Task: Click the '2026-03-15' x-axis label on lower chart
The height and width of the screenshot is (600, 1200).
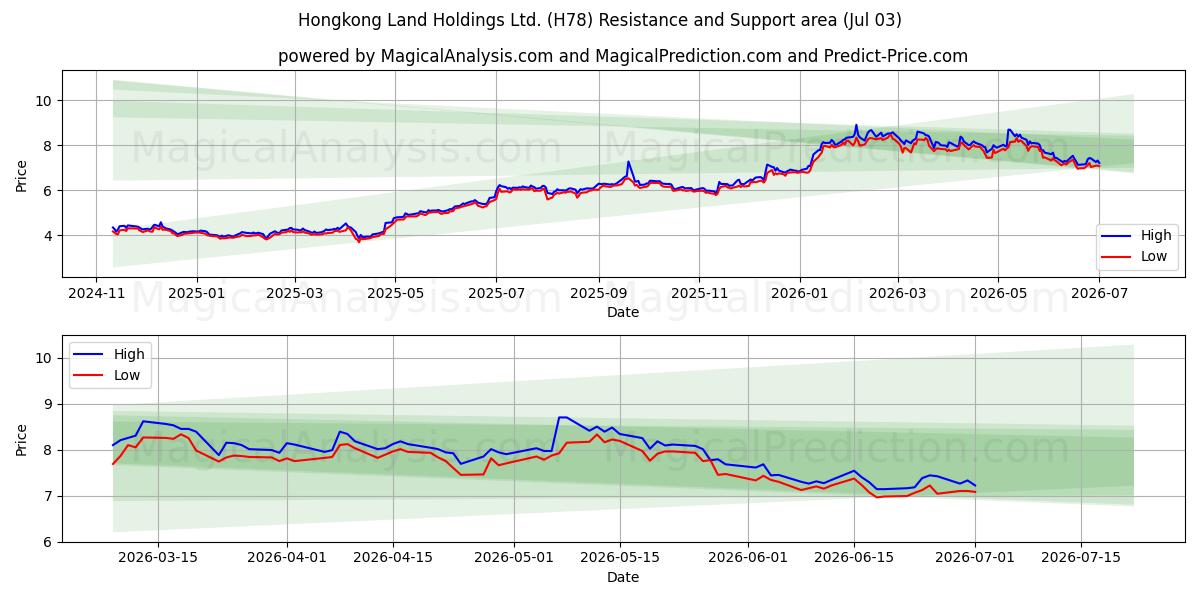Action: pyautogui.click(x=158, y=560)
